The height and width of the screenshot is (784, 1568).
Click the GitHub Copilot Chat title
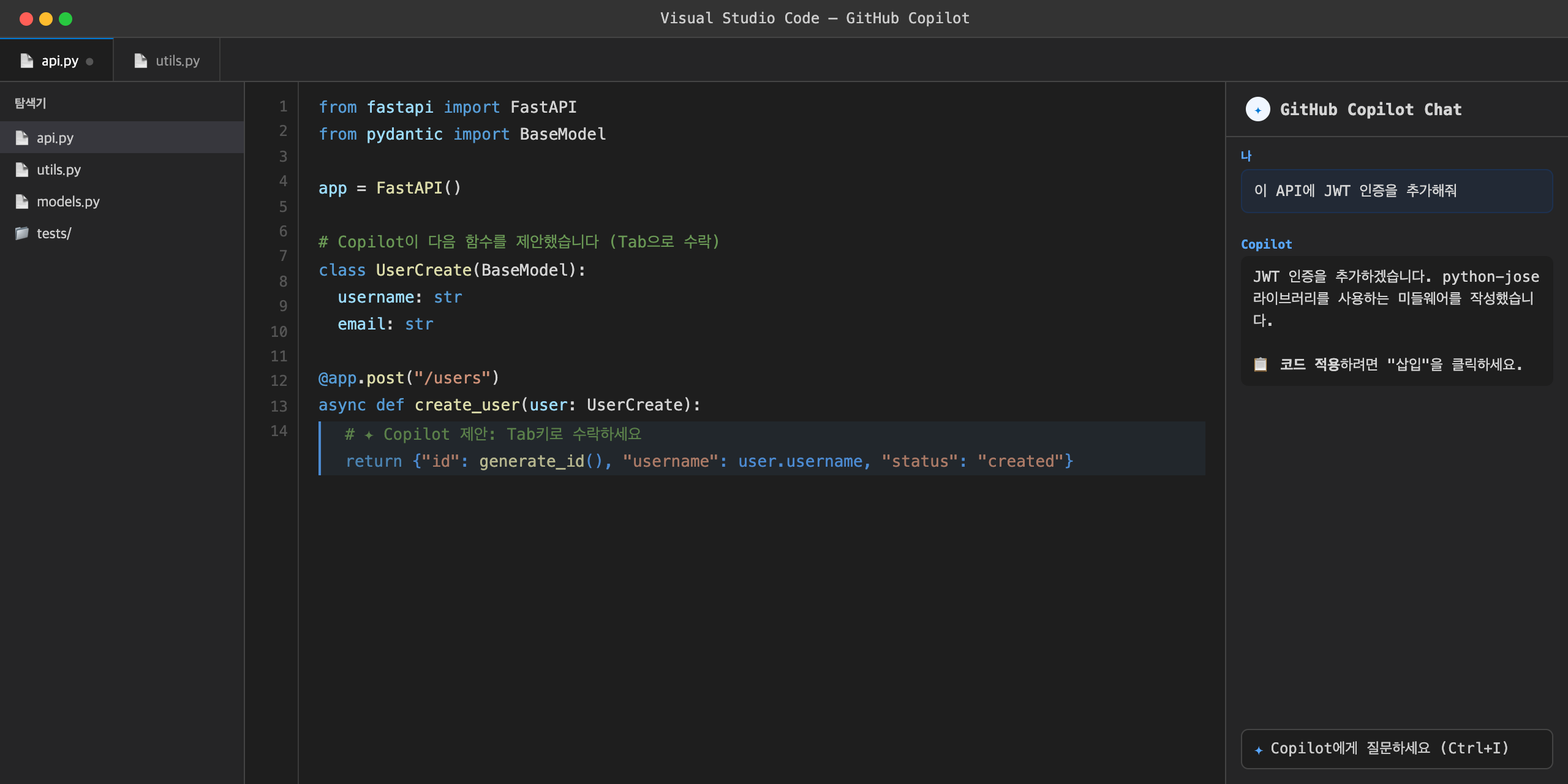click(1371, 109)
